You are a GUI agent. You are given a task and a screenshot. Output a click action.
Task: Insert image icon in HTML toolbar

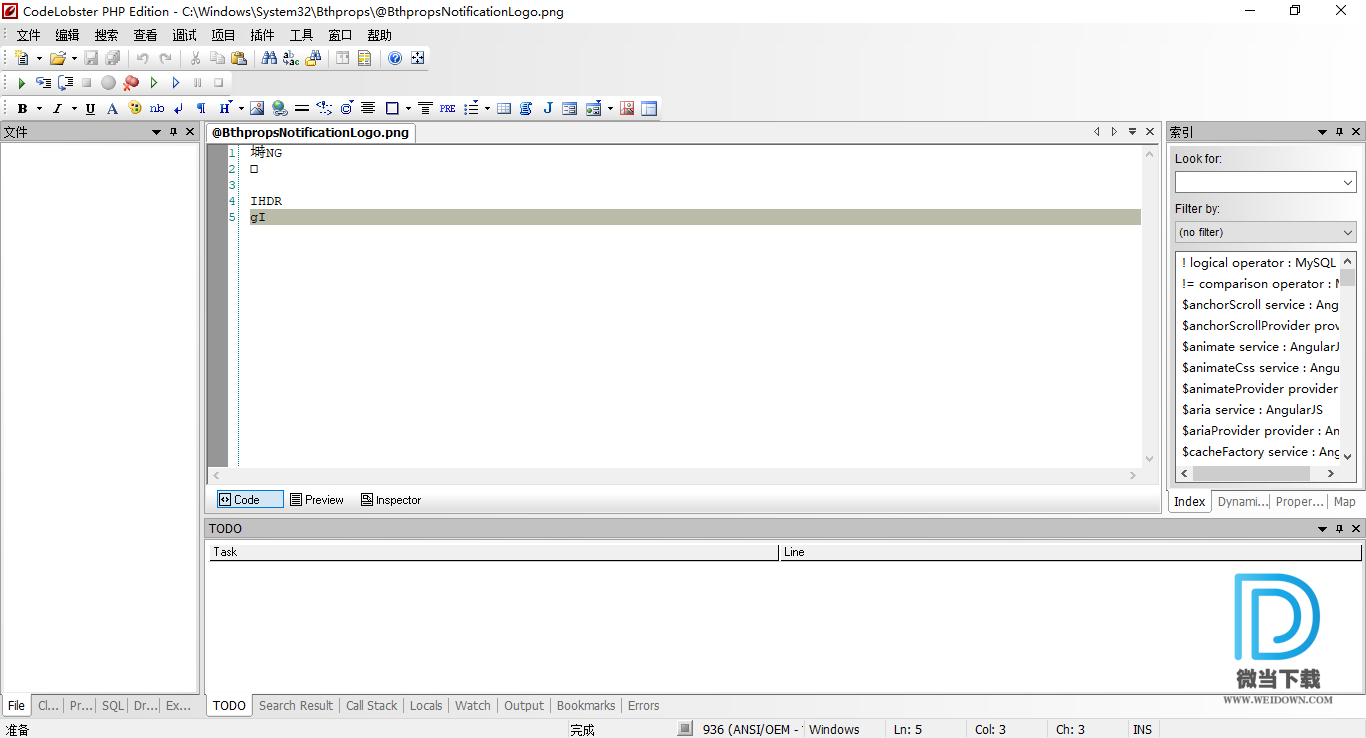257,108
